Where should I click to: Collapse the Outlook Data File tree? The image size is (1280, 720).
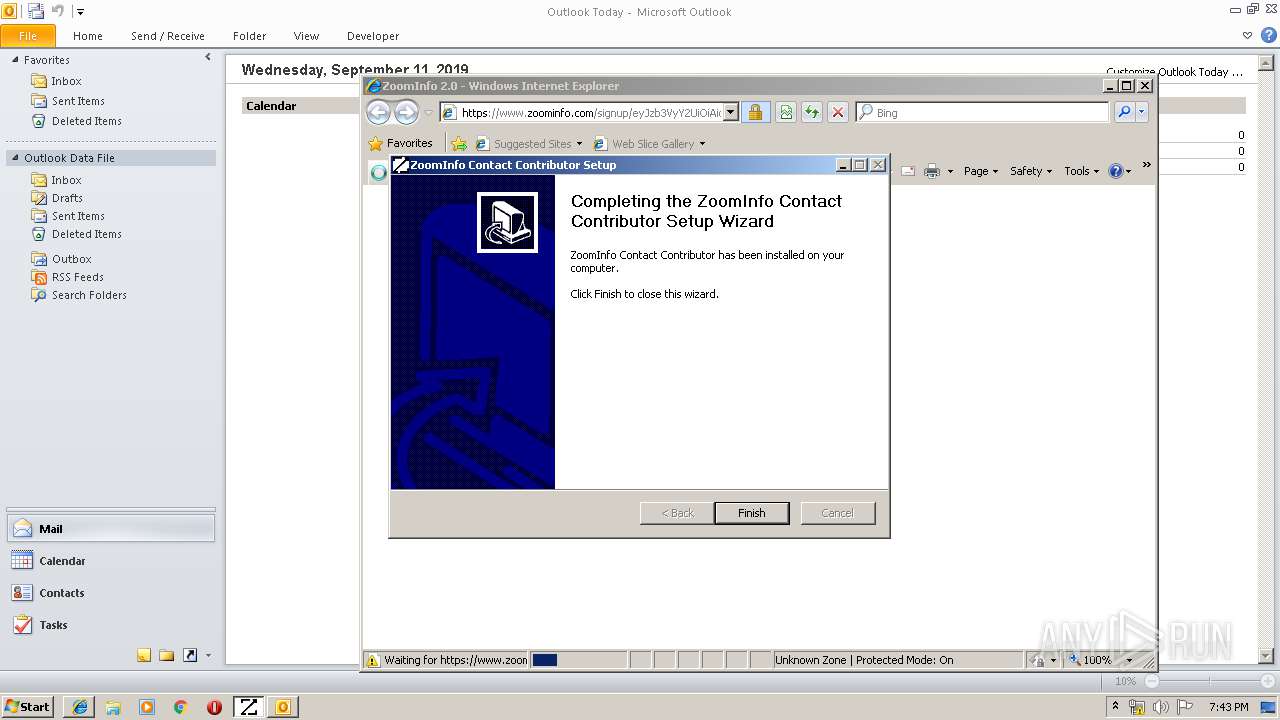[15, 158]
